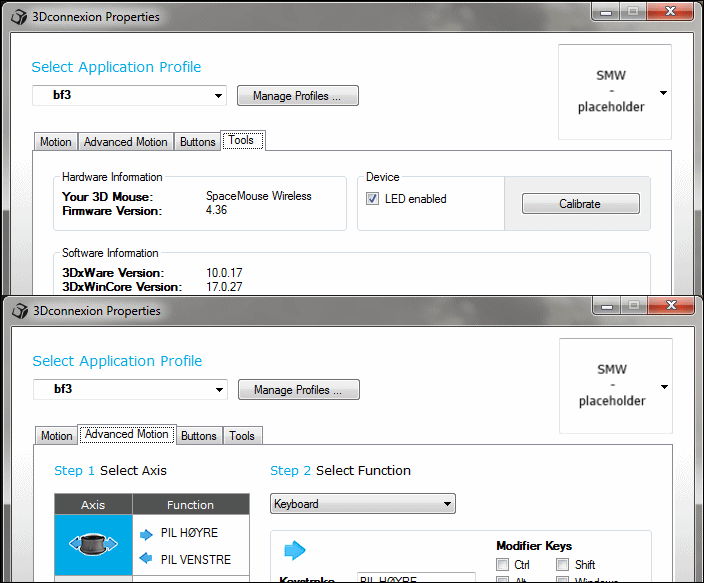704x583 pixels.
Task: Disable the LED enabled checkbox
Action: (372, 199)
